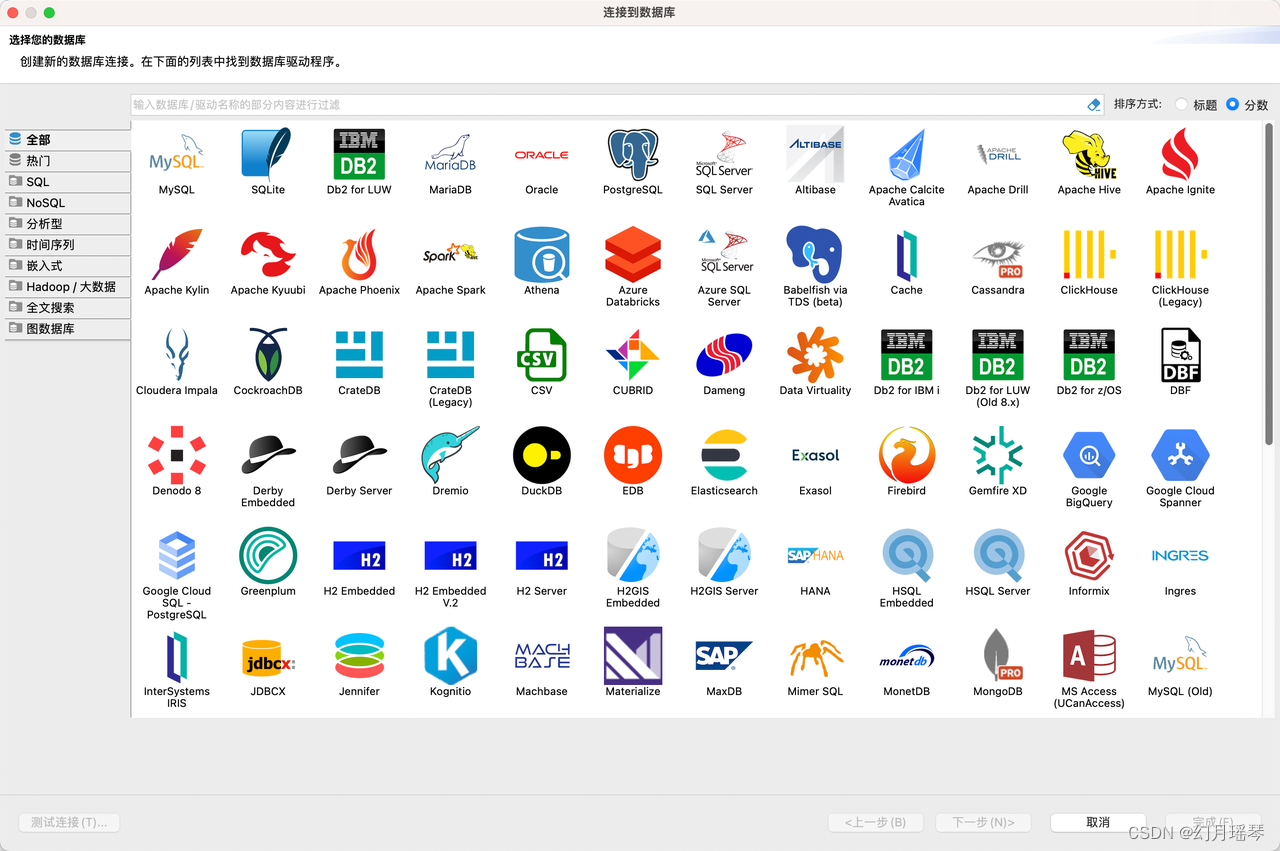Image resolution: width=1280 pixels, height=851 pixels.
Task: Choose Apache Hive driver
Action: [x=1089, y=162]
